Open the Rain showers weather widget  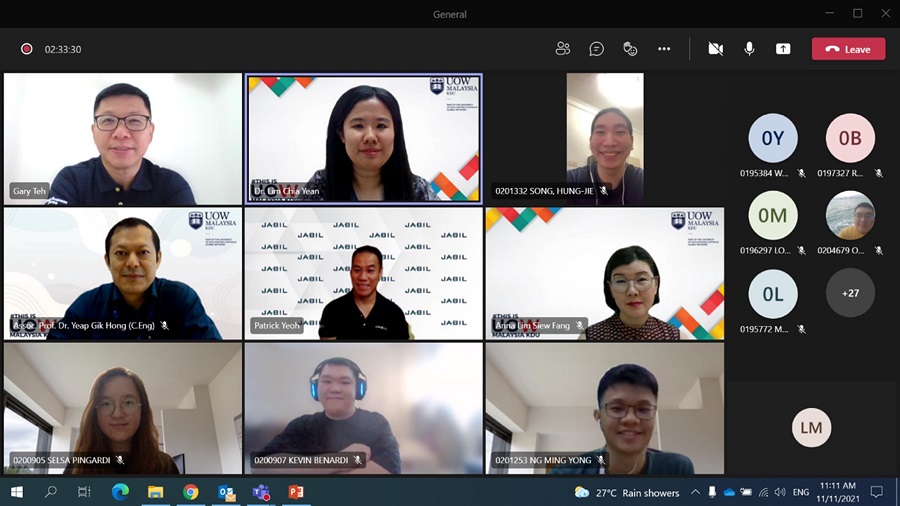(627, 492)
